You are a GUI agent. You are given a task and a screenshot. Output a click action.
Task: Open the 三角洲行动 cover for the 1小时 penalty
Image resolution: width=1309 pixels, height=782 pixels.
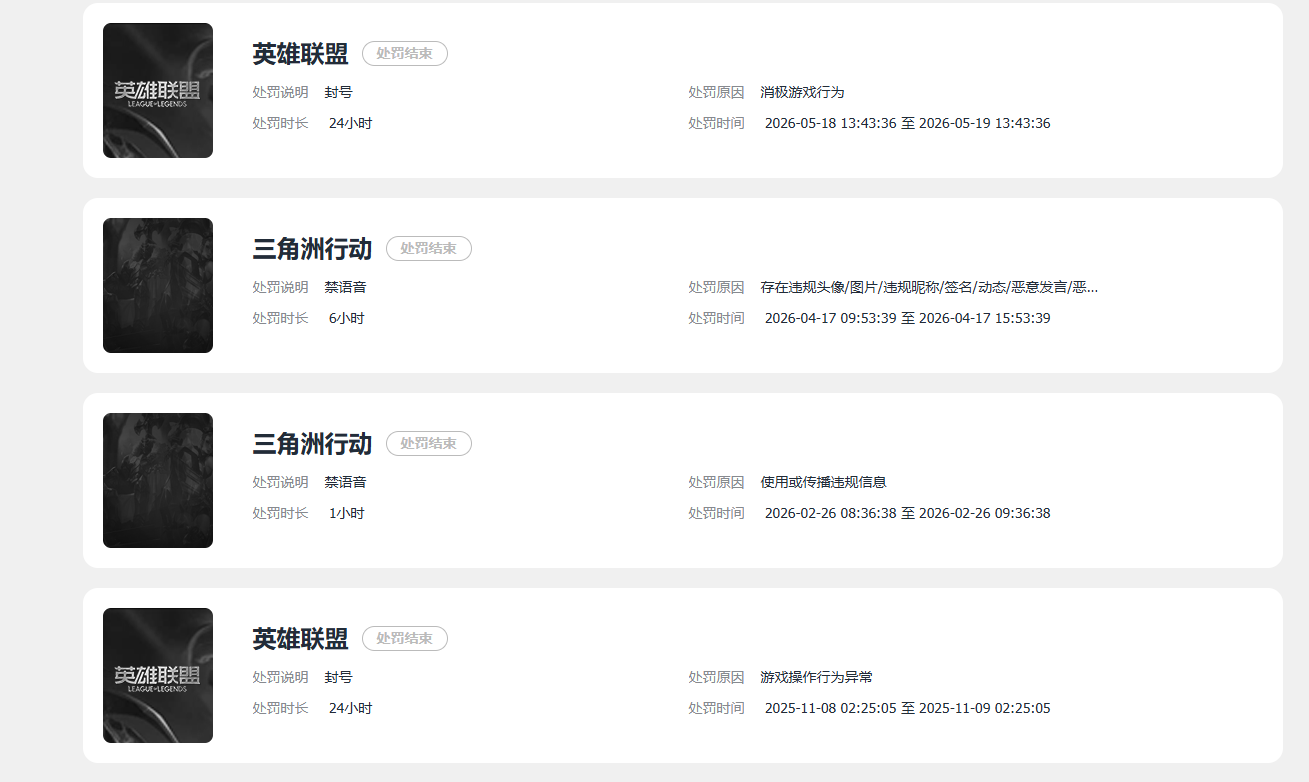[x=158, y=480]
